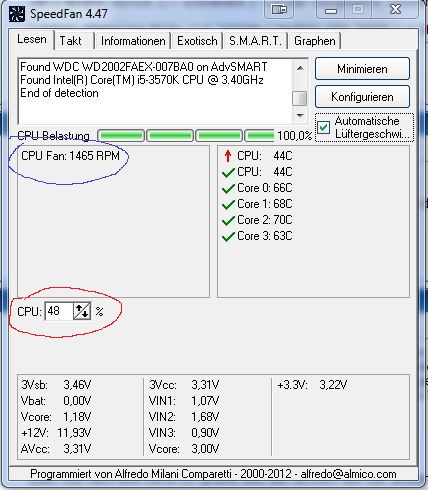Click the Core 2: 70C temperature reading
The width and height of the screenshot is (428, 490).
click(x=265, y=220)
